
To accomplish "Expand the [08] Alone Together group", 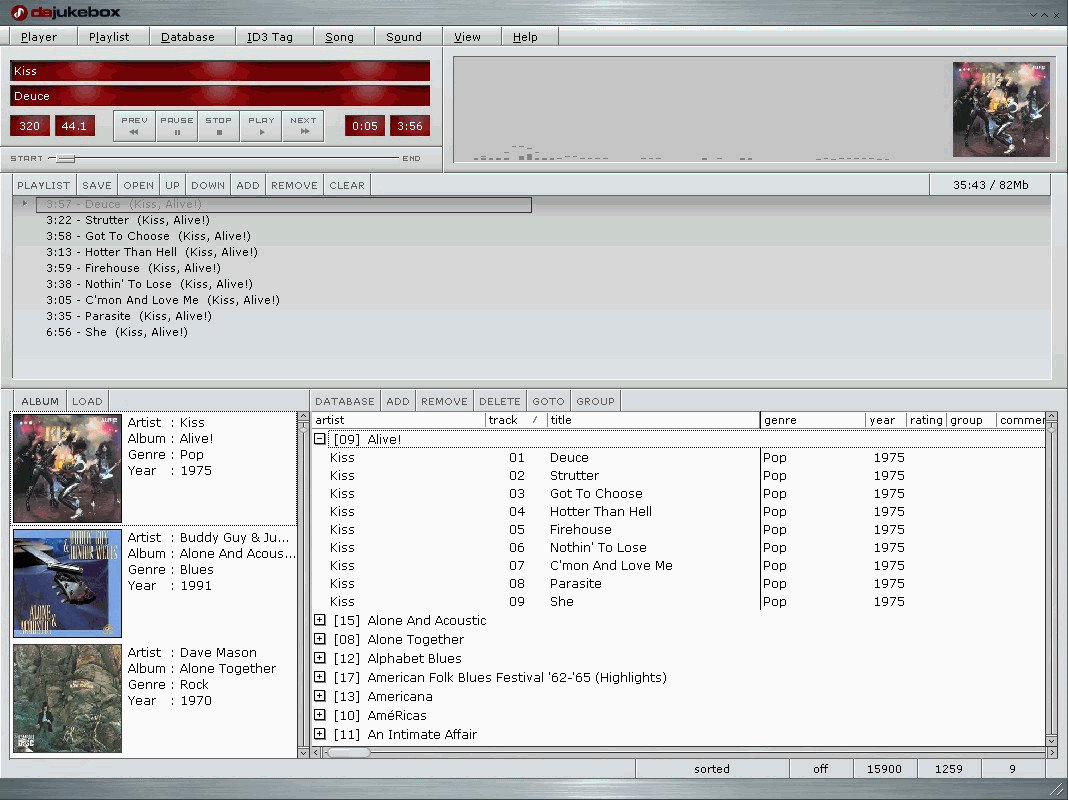I will (319, 639).
